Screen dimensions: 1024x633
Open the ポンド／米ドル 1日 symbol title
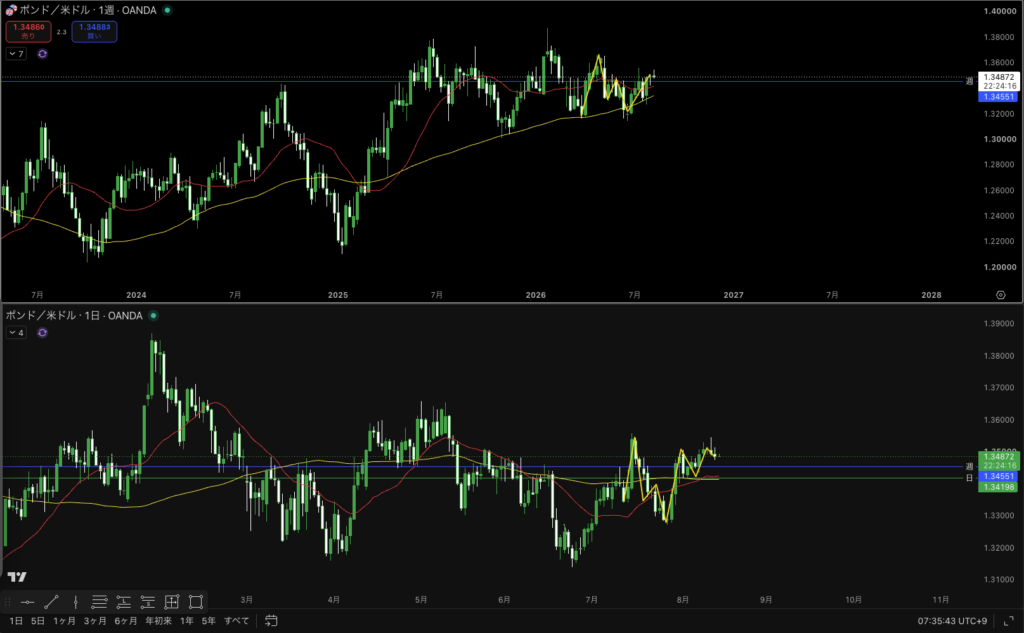(74, 316)
